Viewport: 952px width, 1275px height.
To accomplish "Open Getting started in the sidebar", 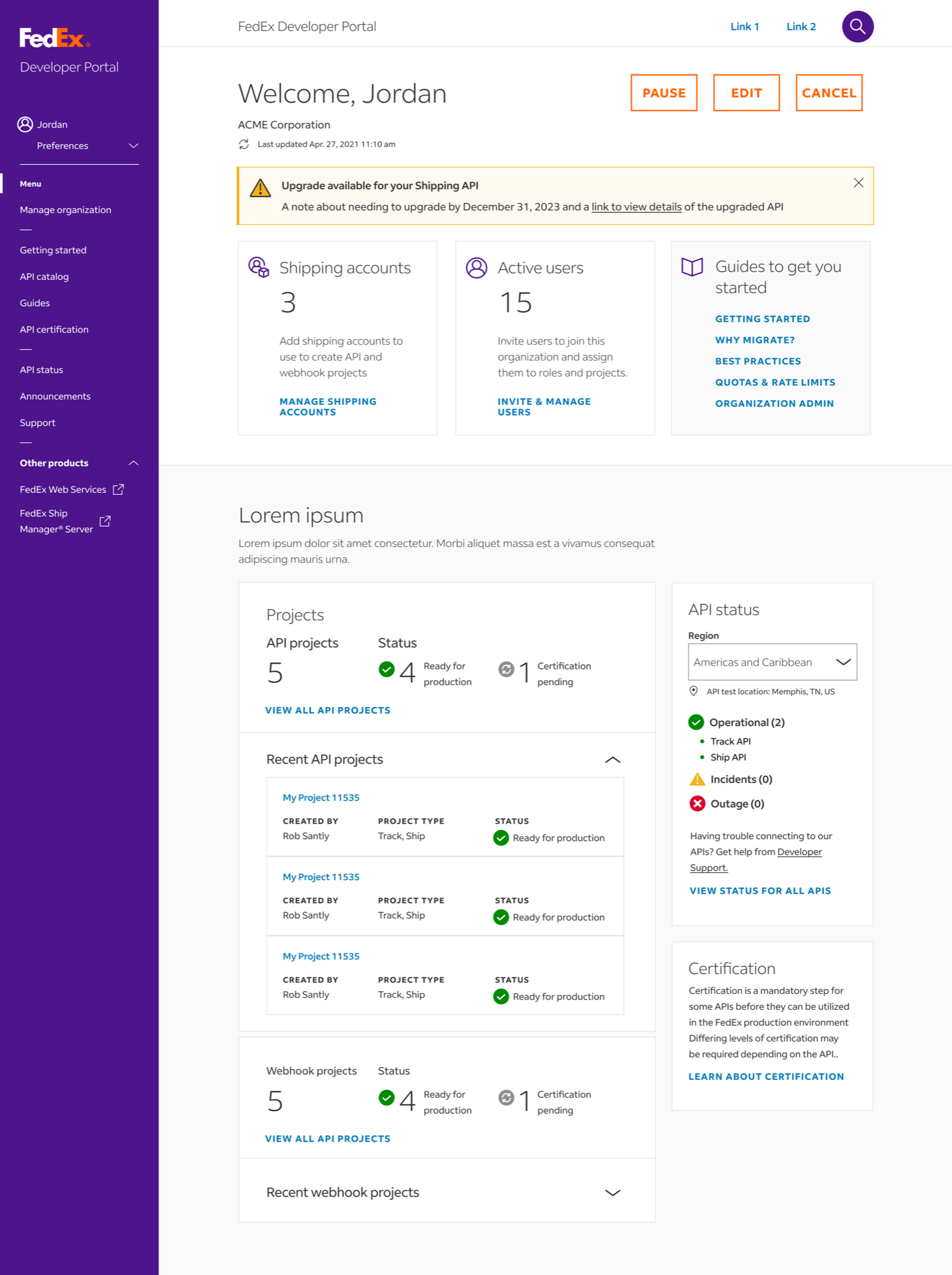I will pyautogui.click(x=53, y=251).
